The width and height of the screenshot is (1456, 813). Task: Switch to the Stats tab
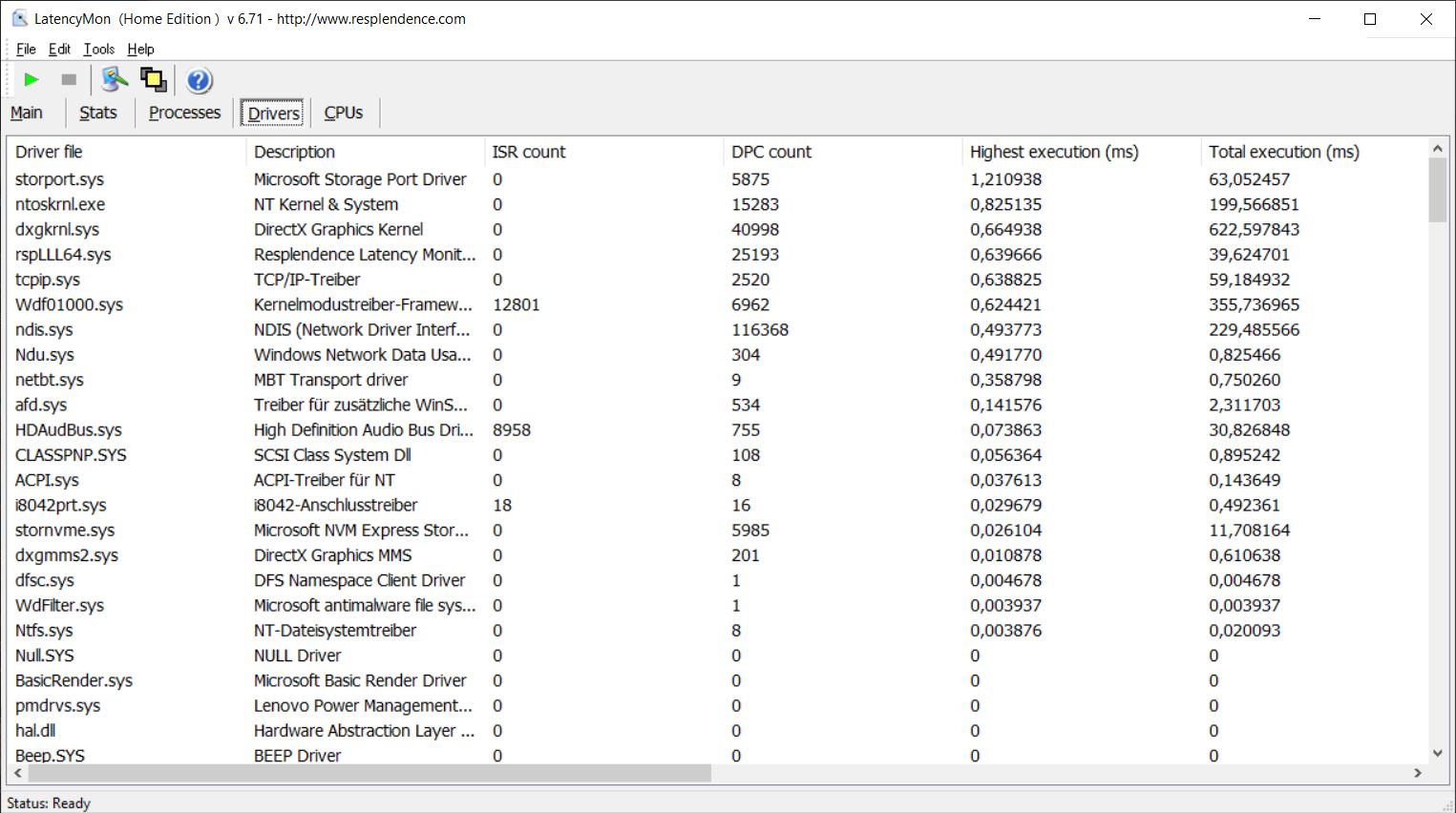coord(98,113)
